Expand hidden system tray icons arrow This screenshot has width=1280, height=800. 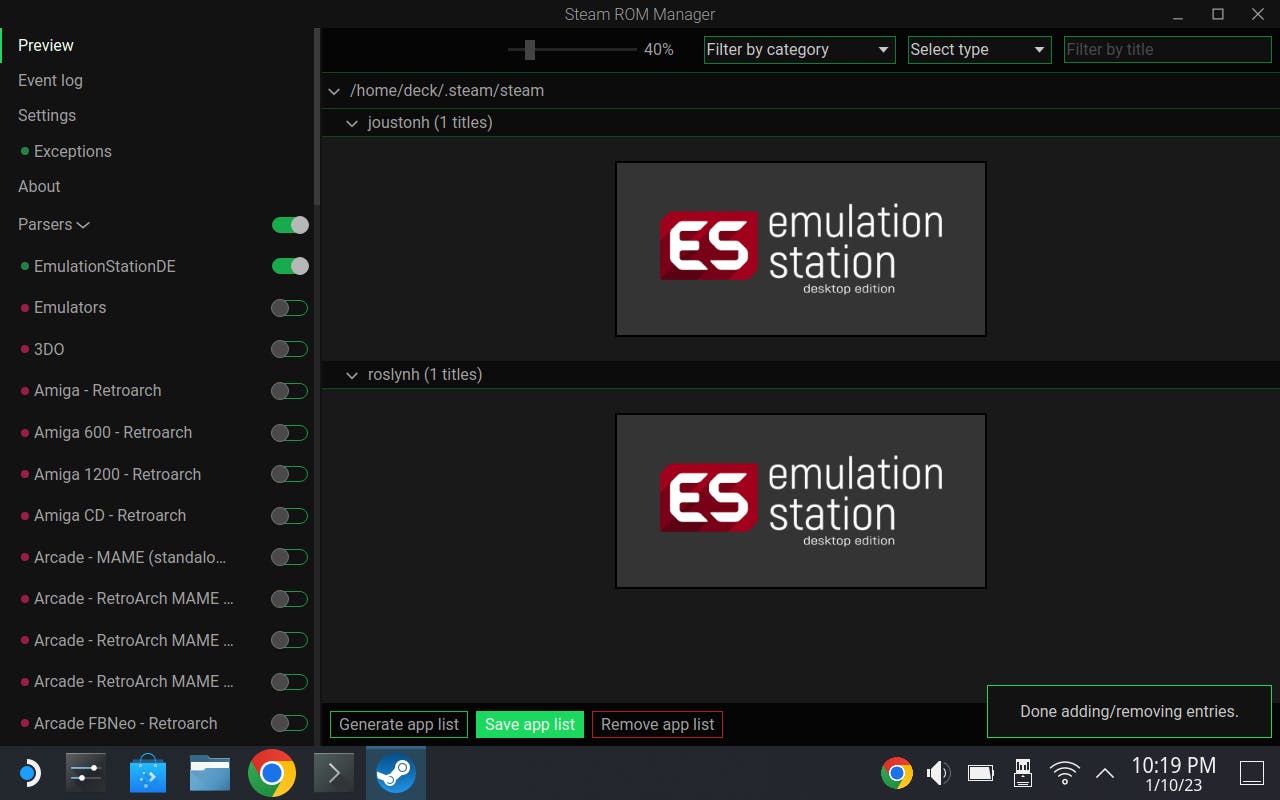pos(1105,773)
